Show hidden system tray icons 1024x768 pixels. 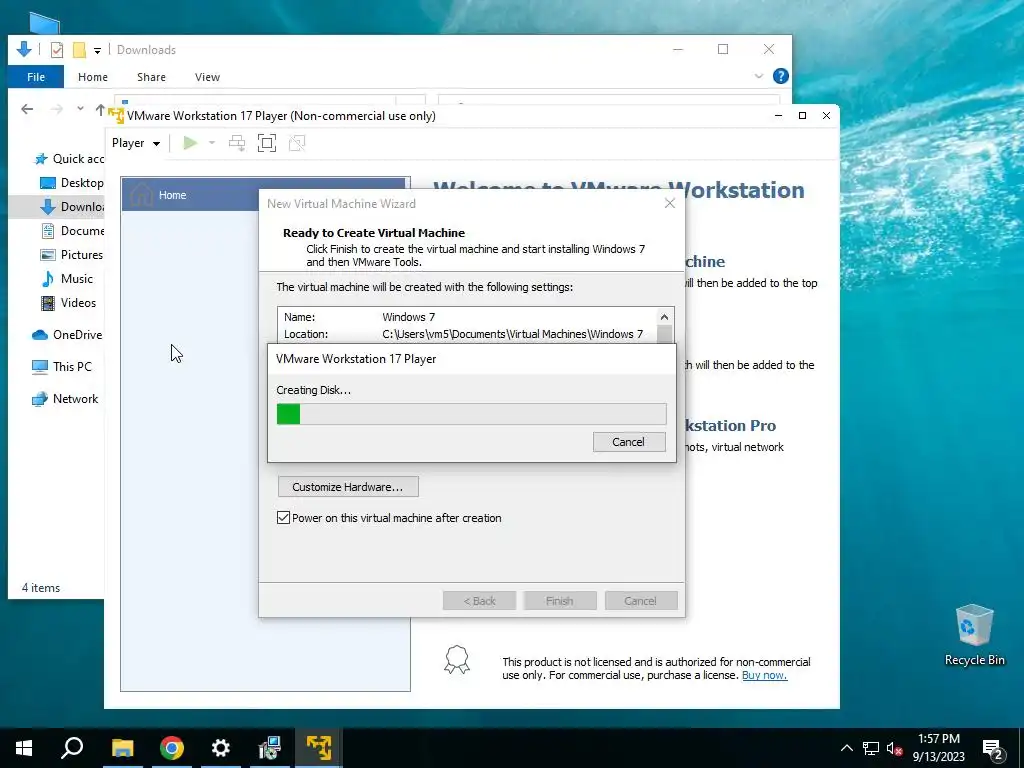[846, 748]
